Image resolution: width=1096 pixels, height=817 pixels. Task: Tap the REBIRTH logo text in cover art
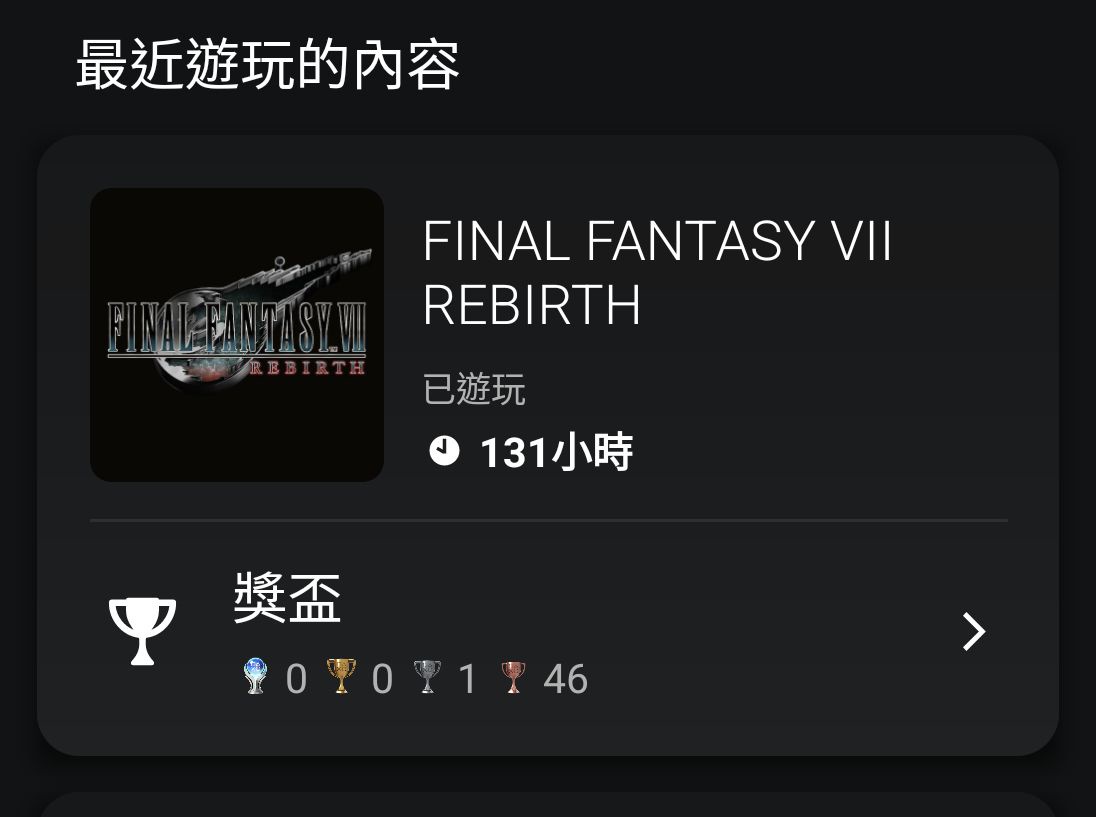point(307,368)
